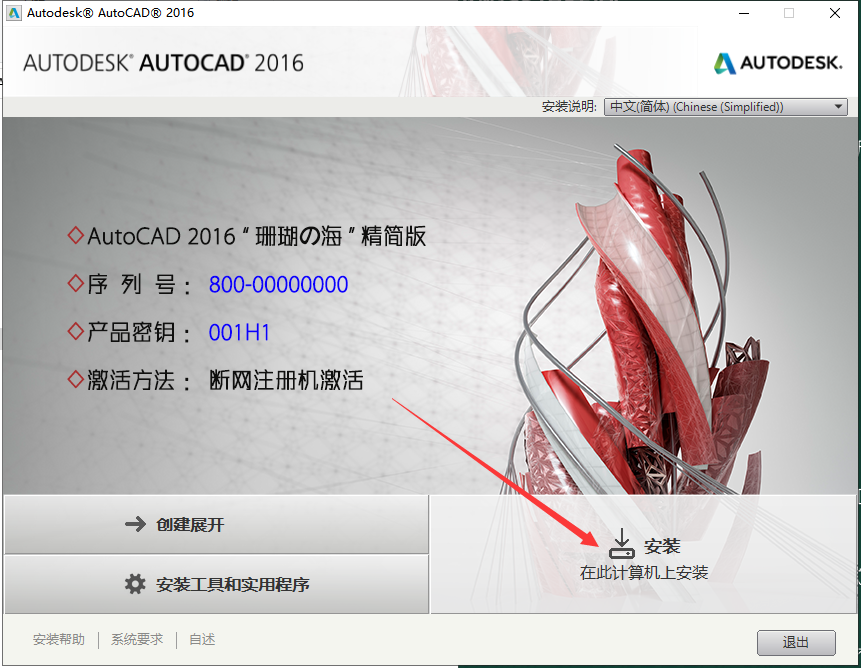
Task: Click the AutoCAD 2016 精简版 title text
Action: (256, 236)
